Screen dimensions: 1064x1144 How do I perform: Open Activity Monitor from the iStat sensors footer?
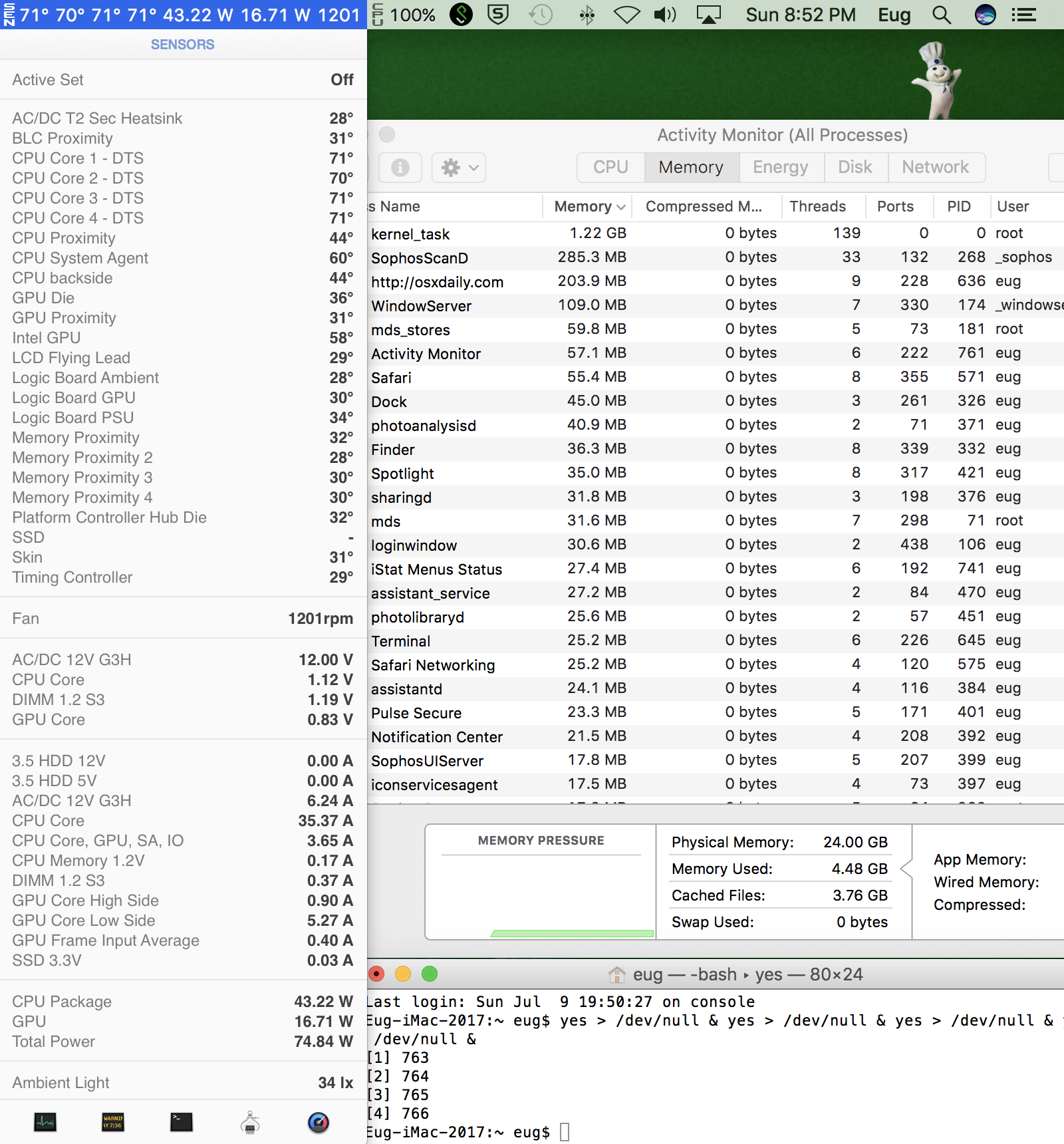(45, 1123)
